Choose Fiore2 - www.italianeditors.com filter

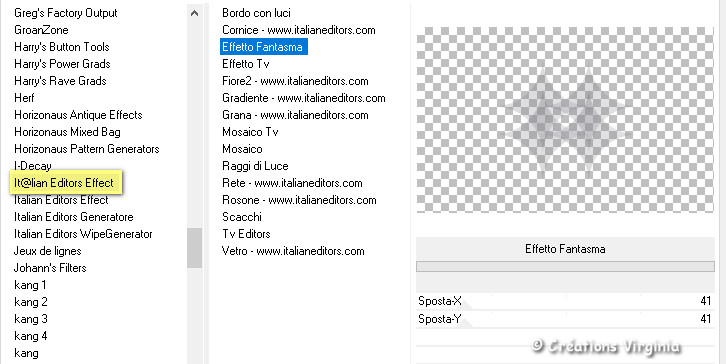[x=295, y=81]
